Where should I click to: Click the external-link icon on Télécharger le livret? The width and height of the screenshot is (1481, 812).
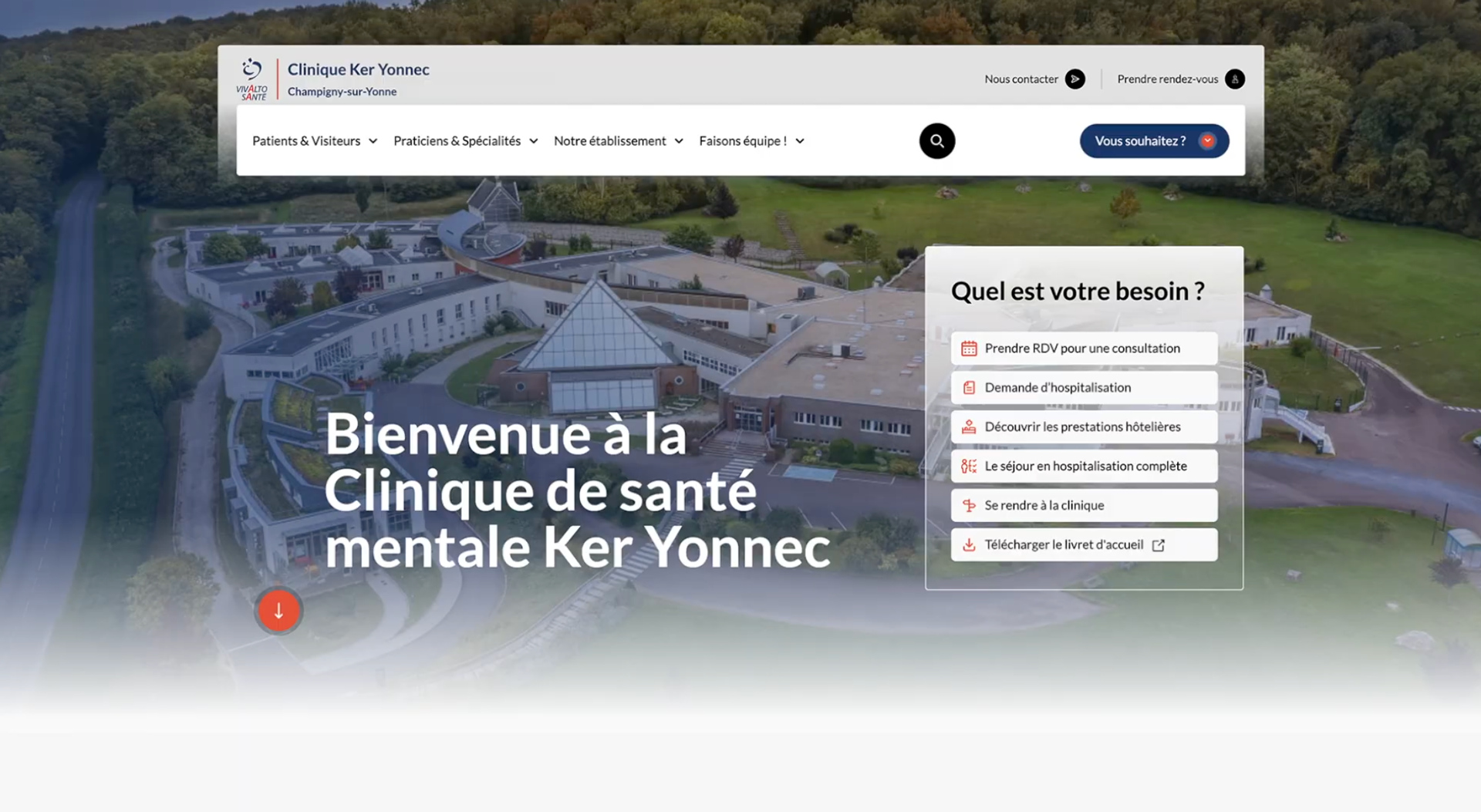1159,544
